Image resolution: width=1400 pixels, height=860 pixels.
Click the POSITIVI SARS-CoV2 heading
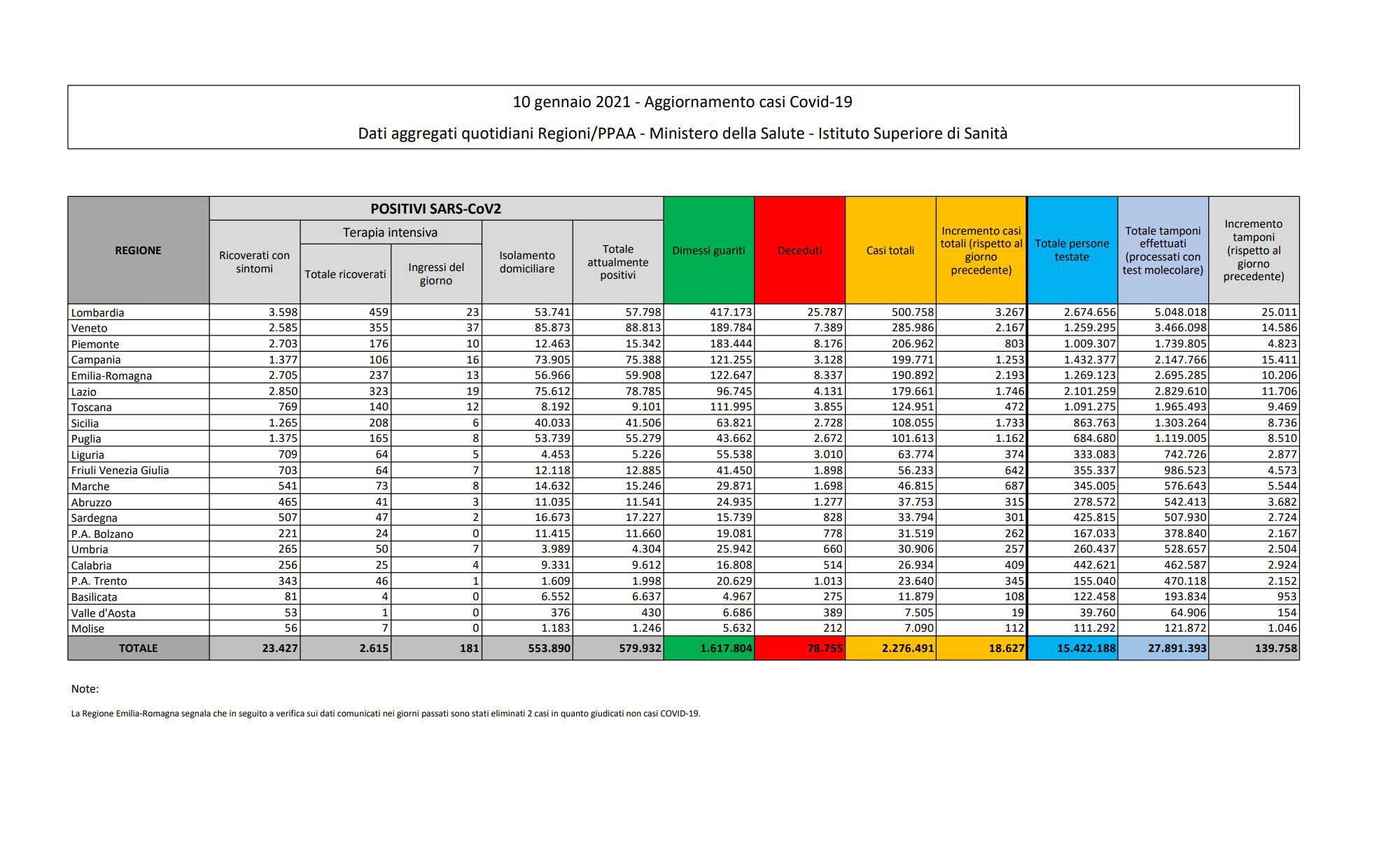point(435,209)
